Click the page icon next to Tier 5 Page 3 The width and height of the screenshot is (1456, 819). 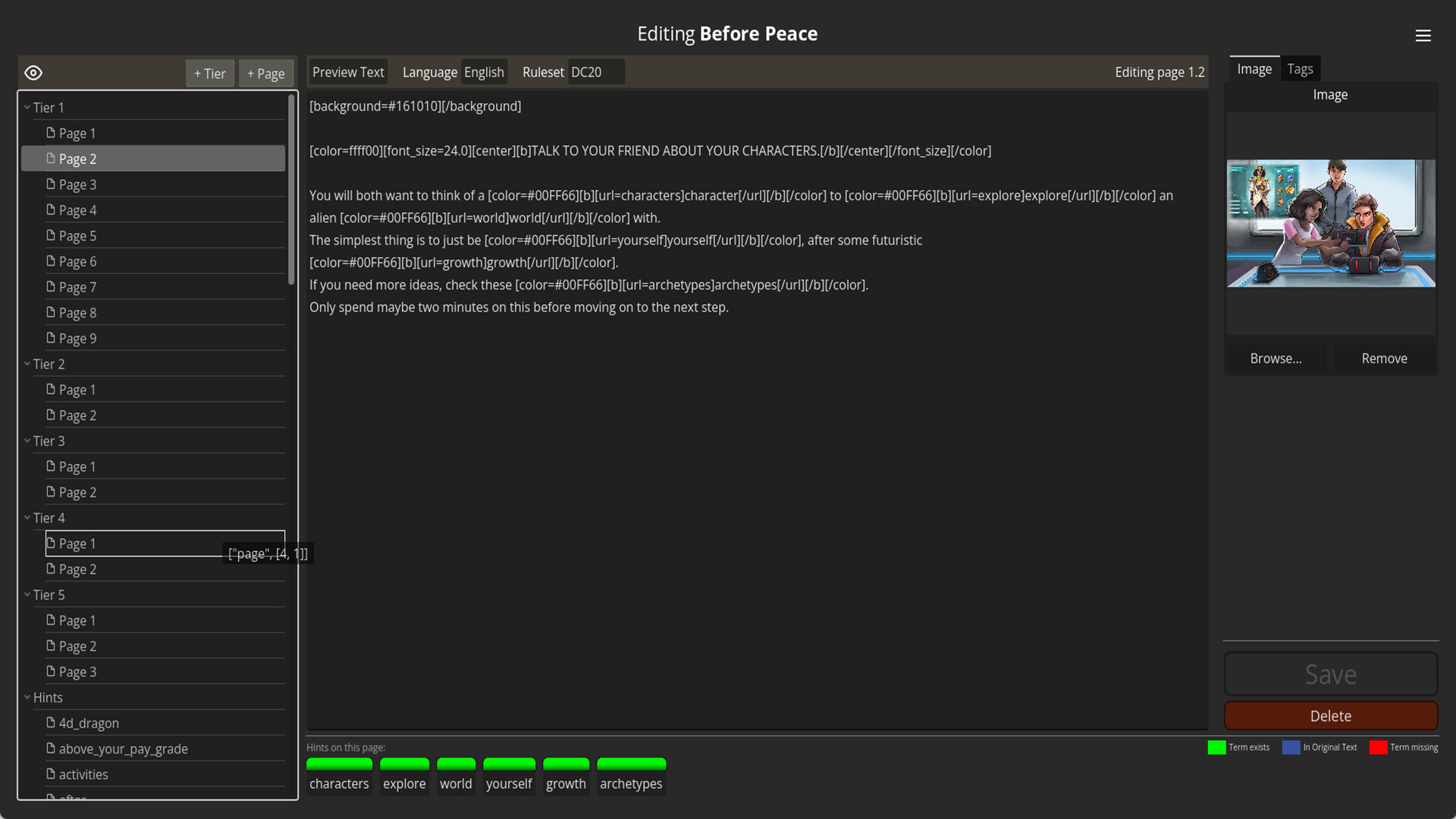[x=50, y=671]
